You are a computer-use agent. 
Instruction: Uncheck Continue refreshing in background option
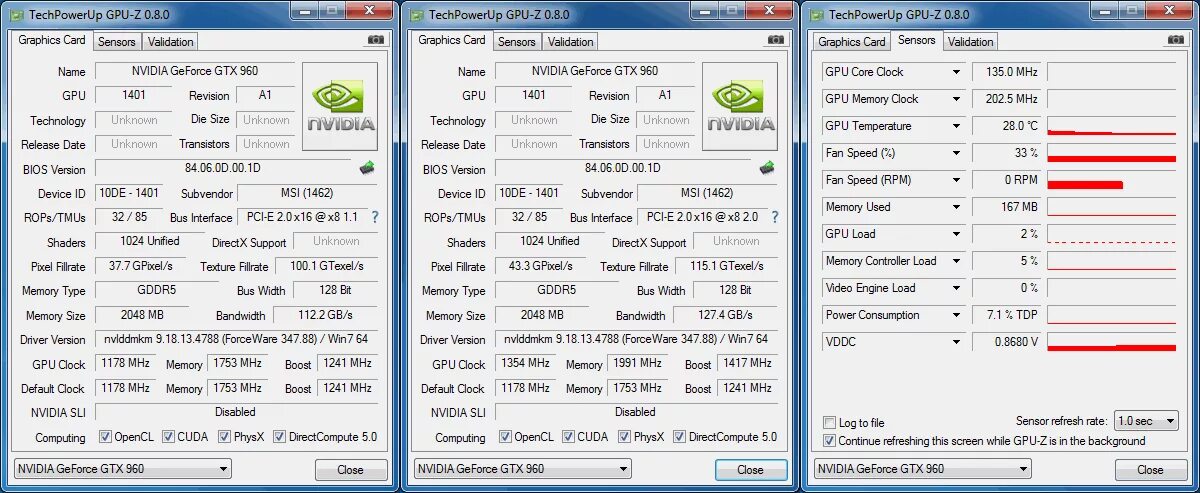click(x=829, y=441)
